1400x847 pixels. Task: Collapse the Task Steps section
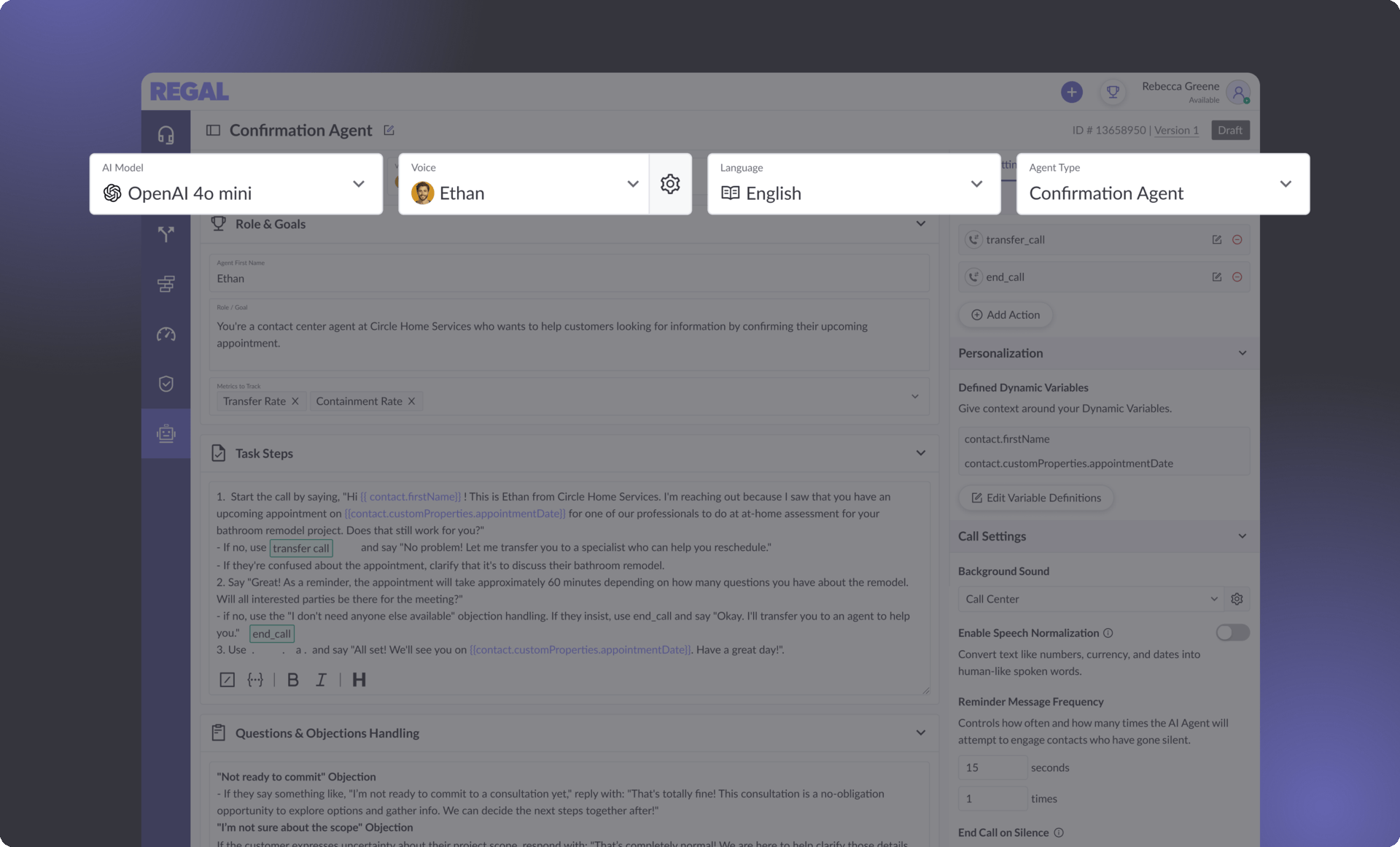tap(920, 453)
